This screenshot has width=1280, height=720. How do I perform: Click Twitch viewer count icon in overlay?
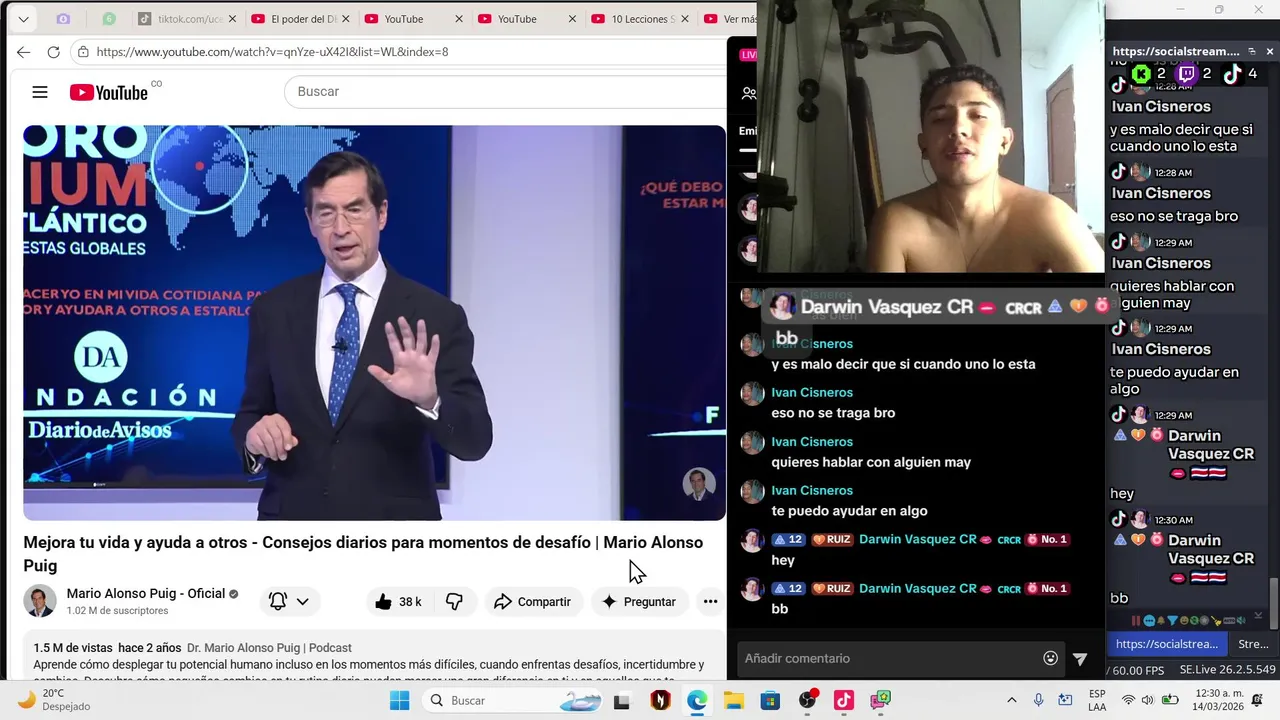[1187, 73]
